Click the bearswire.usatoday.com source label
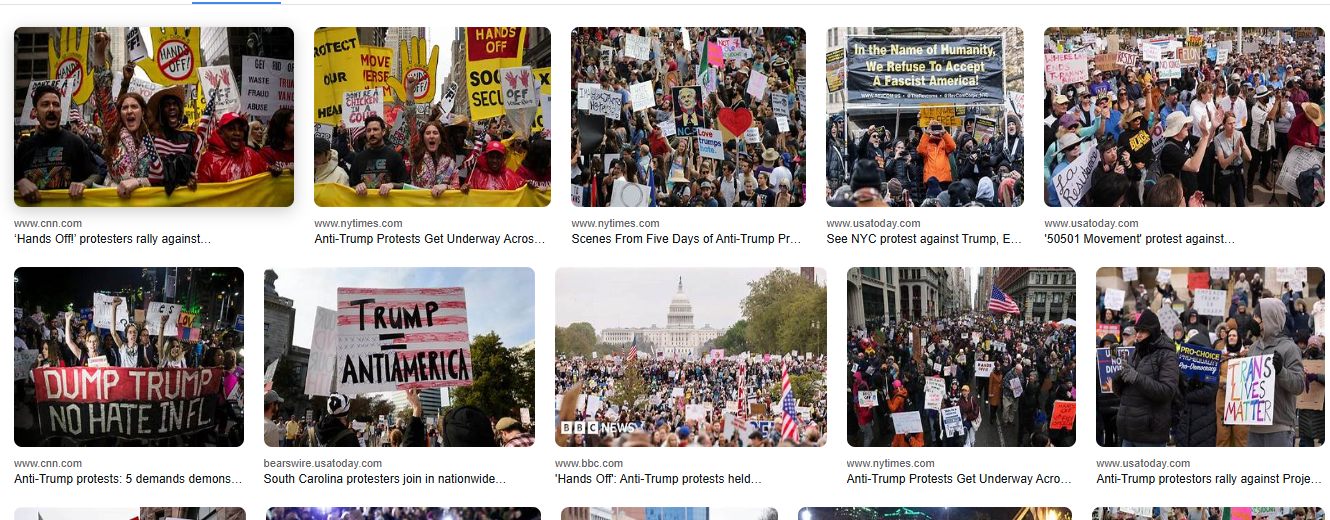1330x520 pixels. (323, 463)
